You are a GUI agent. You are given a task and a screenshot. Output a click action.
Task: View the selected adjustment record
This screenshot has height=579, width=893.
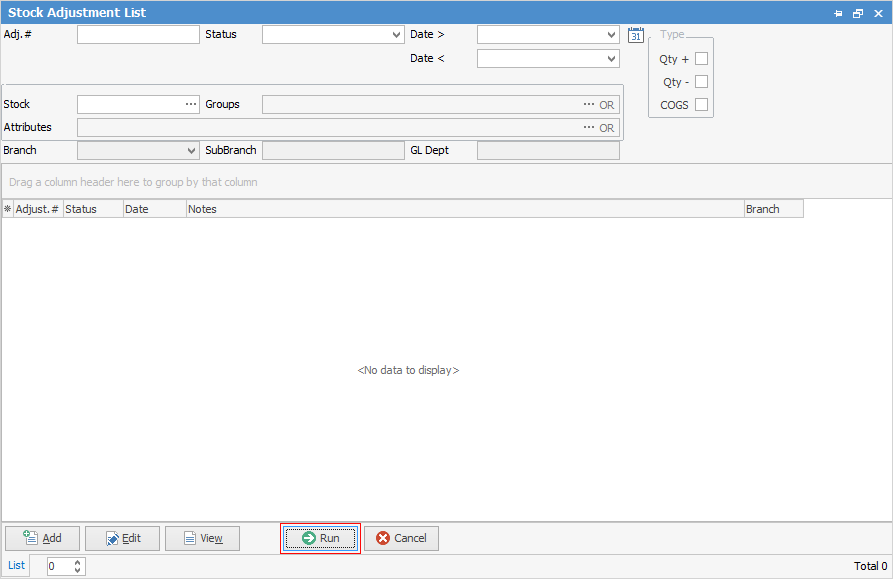pos(202,538)
